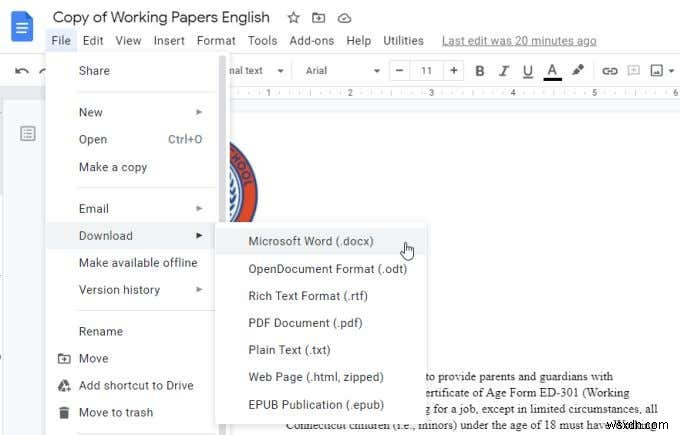Click the Move folder icon in the menu

(64, 359)
